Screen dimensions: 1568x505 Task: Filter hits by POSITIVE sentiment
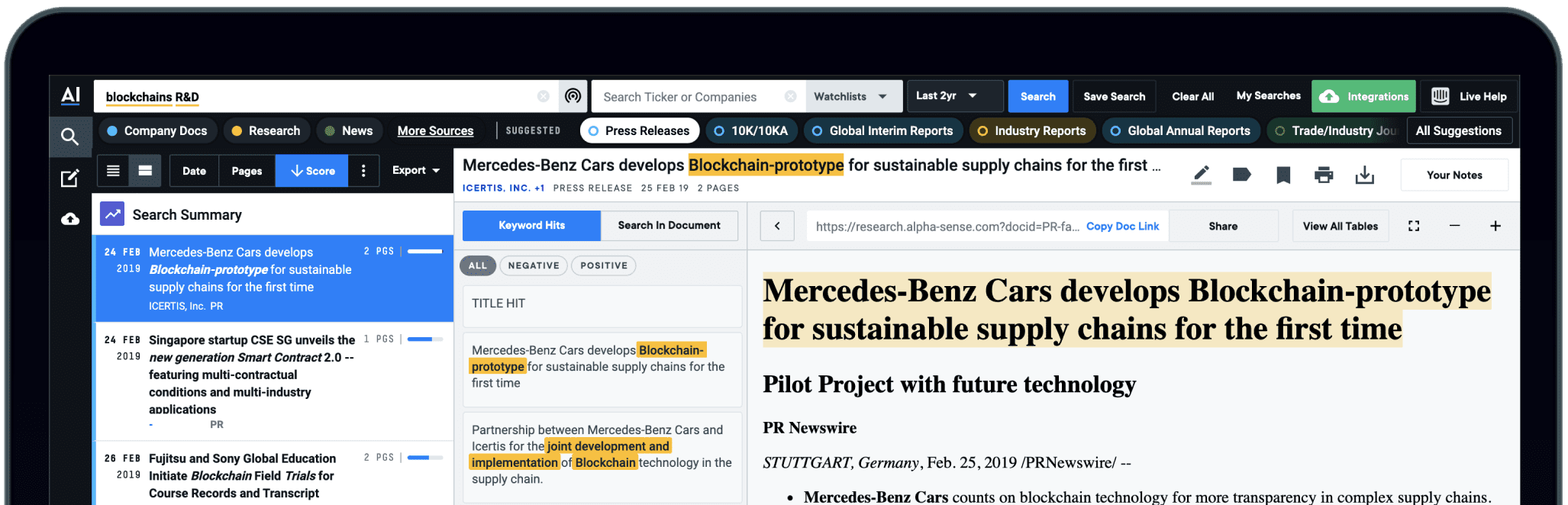coord(604,265)
